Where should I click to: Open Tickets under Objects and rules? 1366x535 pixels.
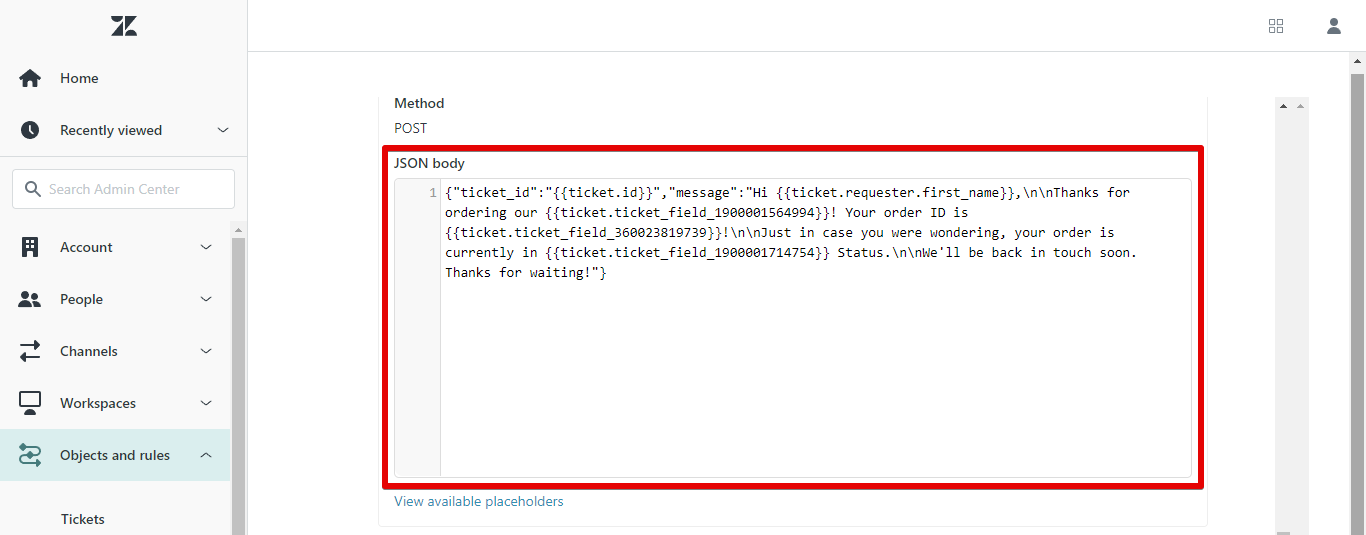tap(83, 519)
